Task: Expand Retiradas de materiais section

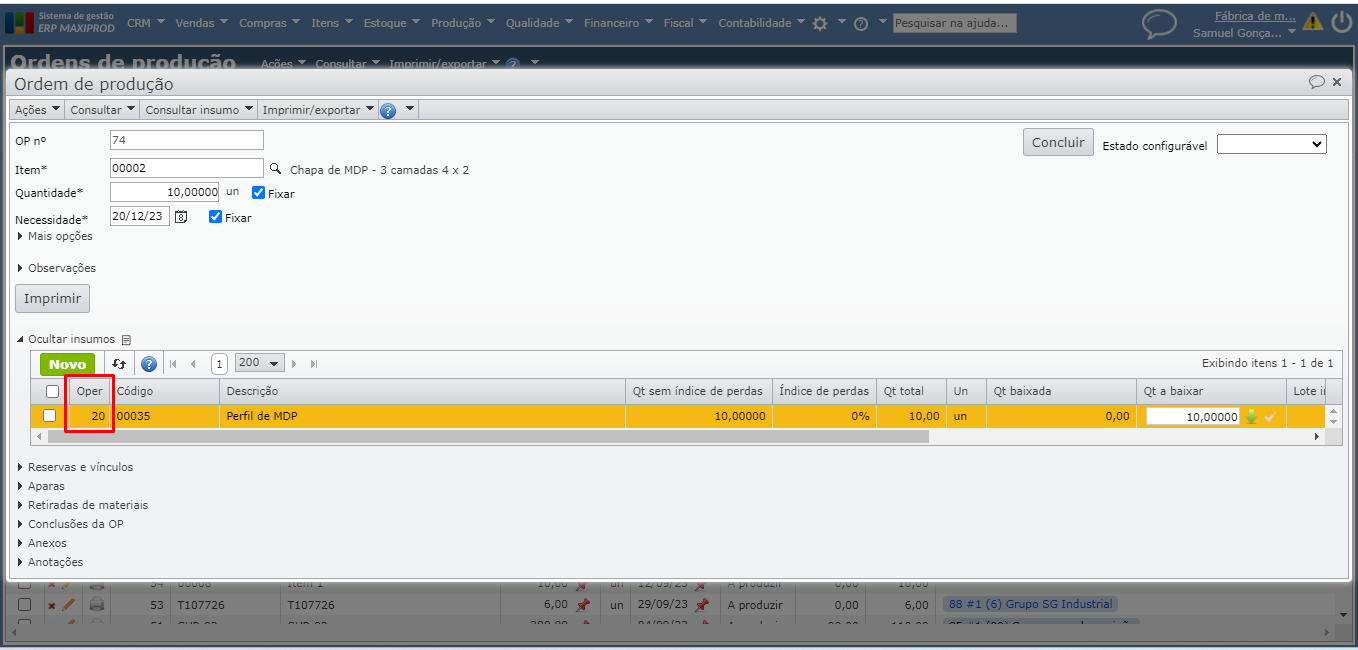Action: click(82, 505)
